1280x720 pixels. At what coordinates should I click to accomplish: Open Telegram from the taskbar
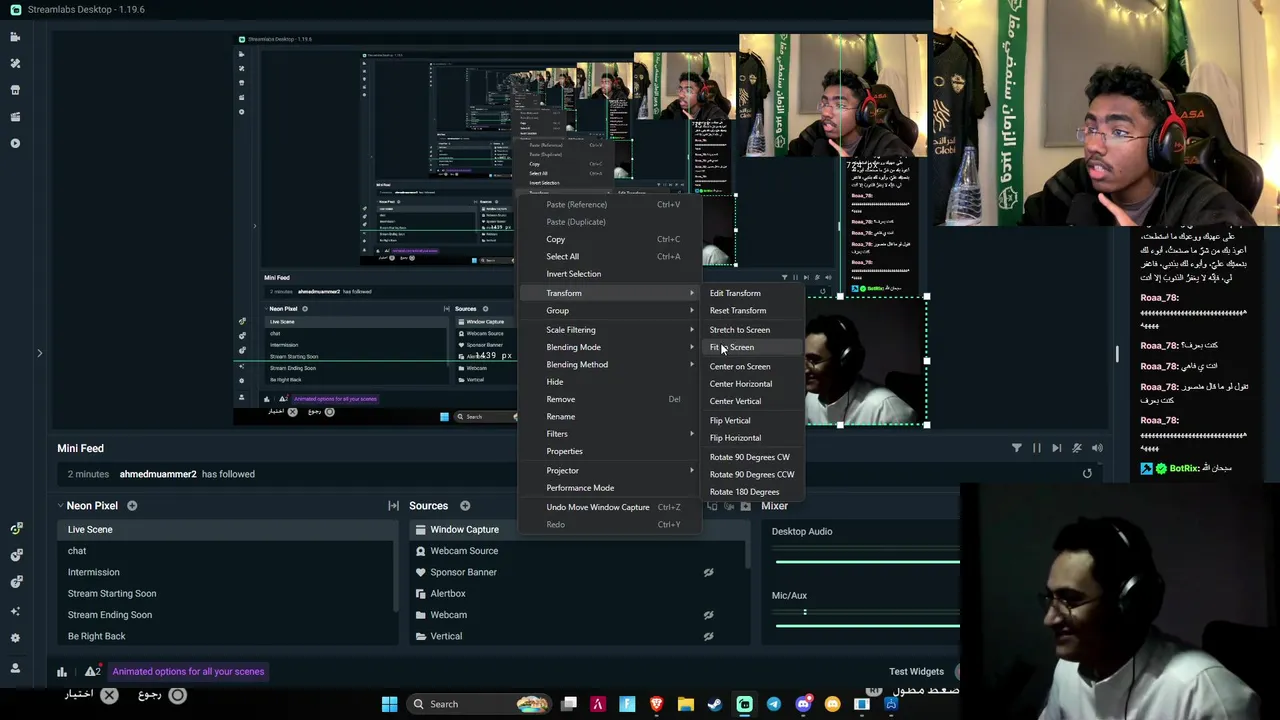click(x=774, y=704)
